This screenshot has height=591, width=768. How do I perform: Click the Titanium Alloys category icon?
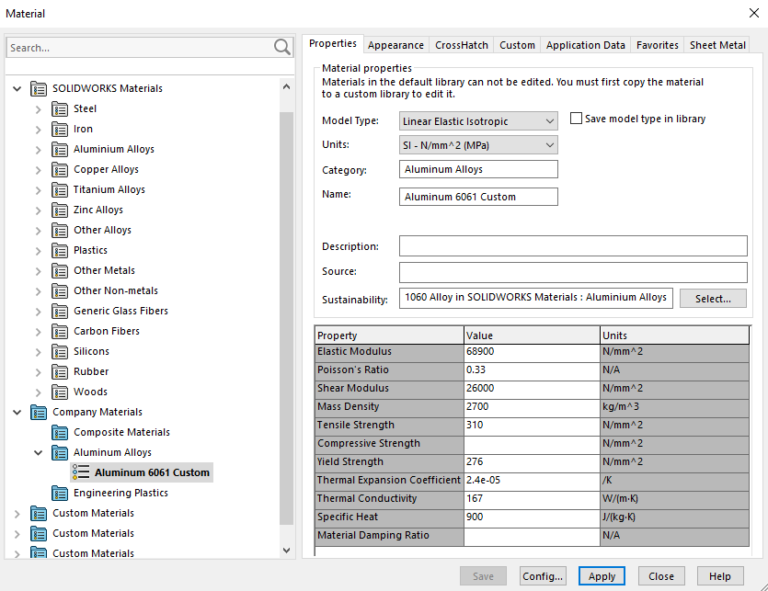[60, 189]
